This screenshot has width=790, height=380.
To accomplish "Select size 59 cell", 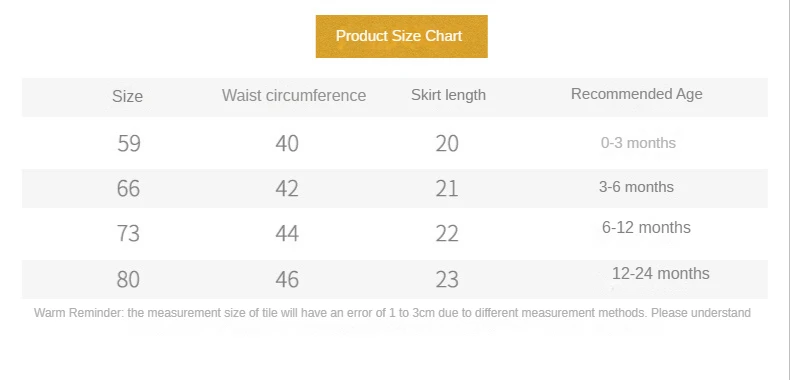I will 128,144.
